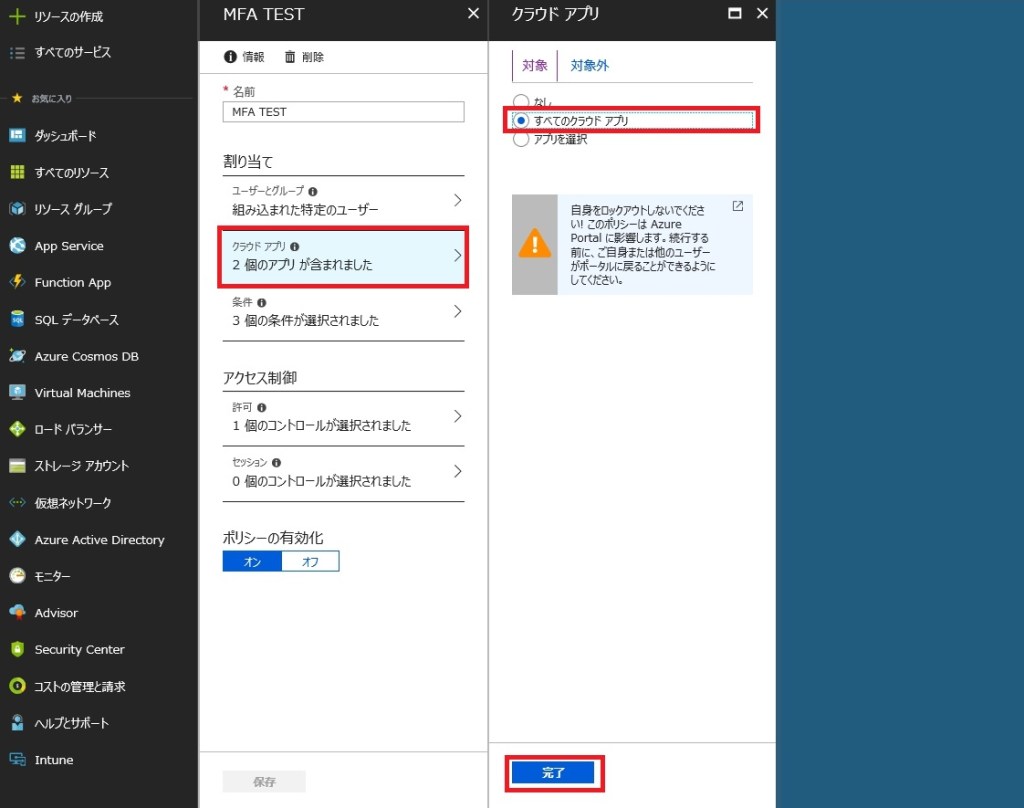Open the リソース グループ cube icon

tap(17, 209)
